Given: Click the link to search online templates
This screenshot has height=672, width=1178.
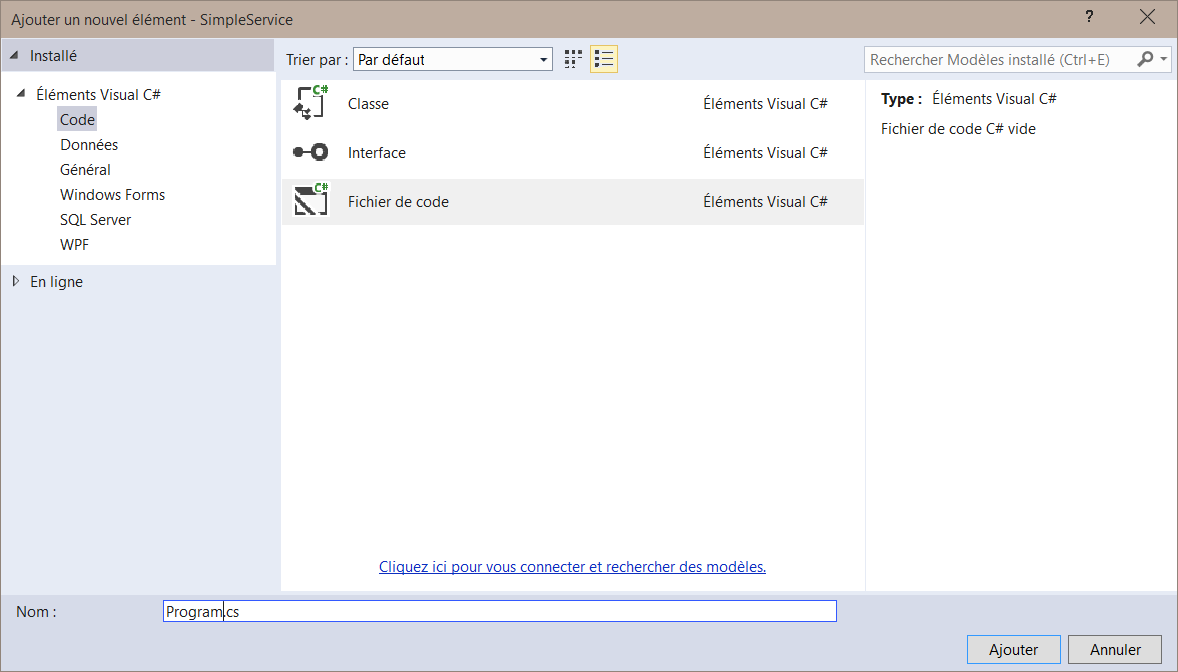Looking at the screenshot, I should click(x=572, y=567).
